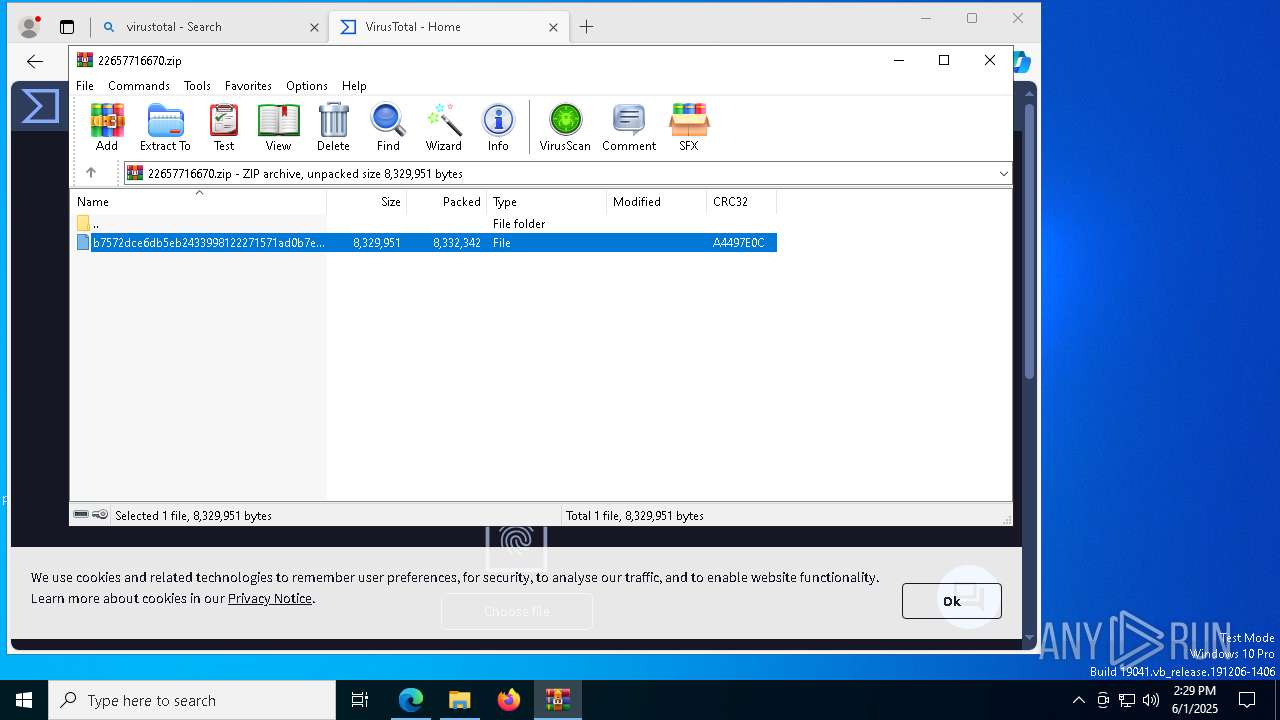Screen dimensions: 1280x720
Task: Select file b7572dce6db5eb24... in list
Action: click(x=426, y=243)
